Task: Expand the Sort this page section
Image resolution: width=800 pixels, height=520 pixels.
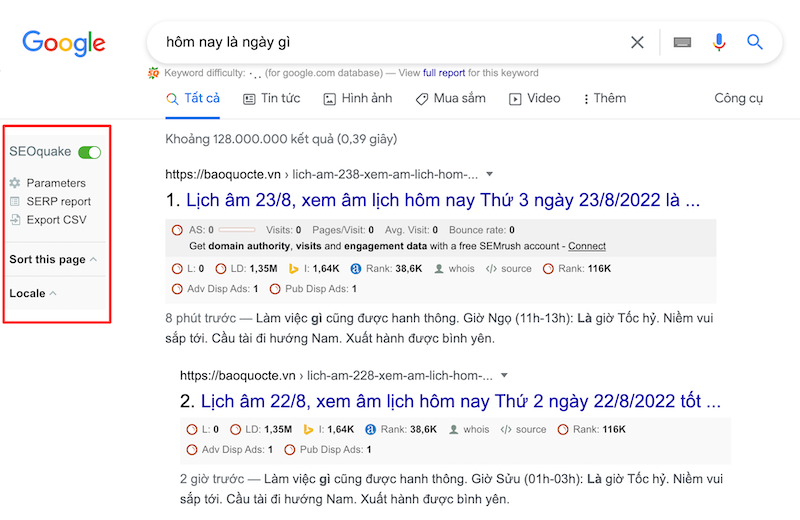Action: point(53,259)
